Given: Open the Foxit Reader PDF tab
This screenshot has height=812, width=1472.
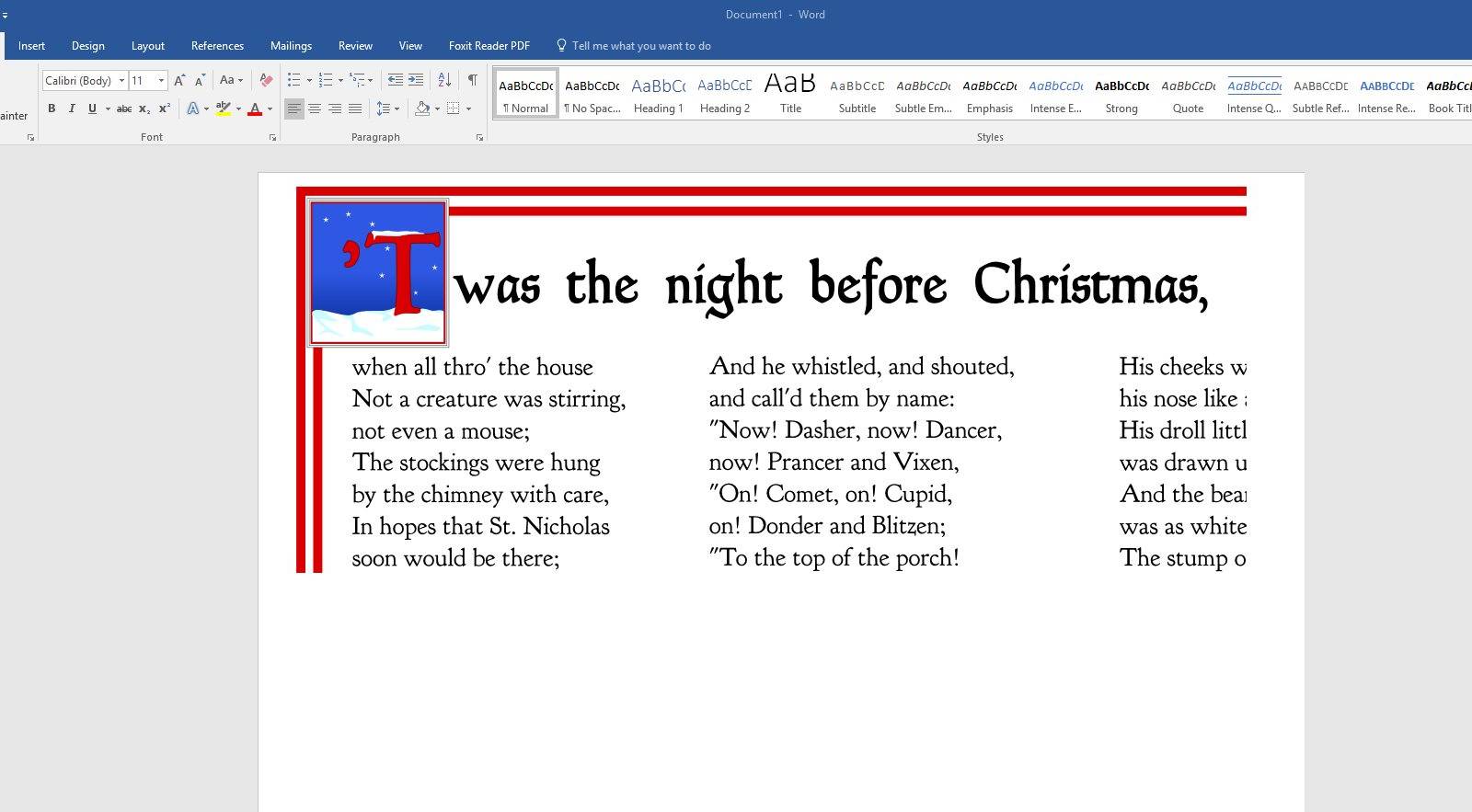Looking at the screenshot, I should coord(489,46).
